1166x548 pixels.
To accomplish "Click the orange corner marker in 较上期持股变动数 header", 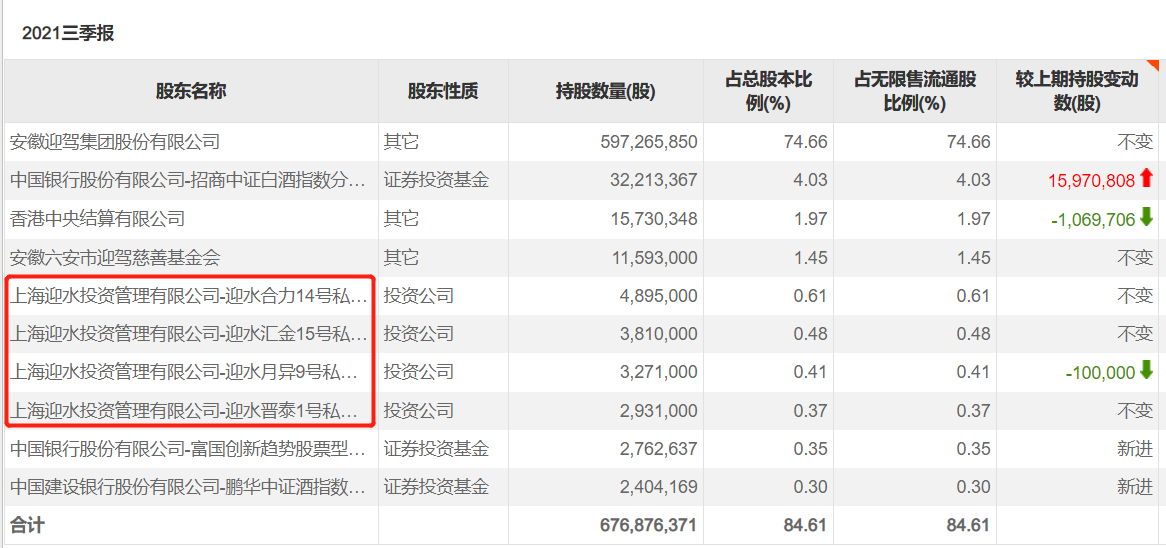I will pyautogui.click(x=1153, y=65).
